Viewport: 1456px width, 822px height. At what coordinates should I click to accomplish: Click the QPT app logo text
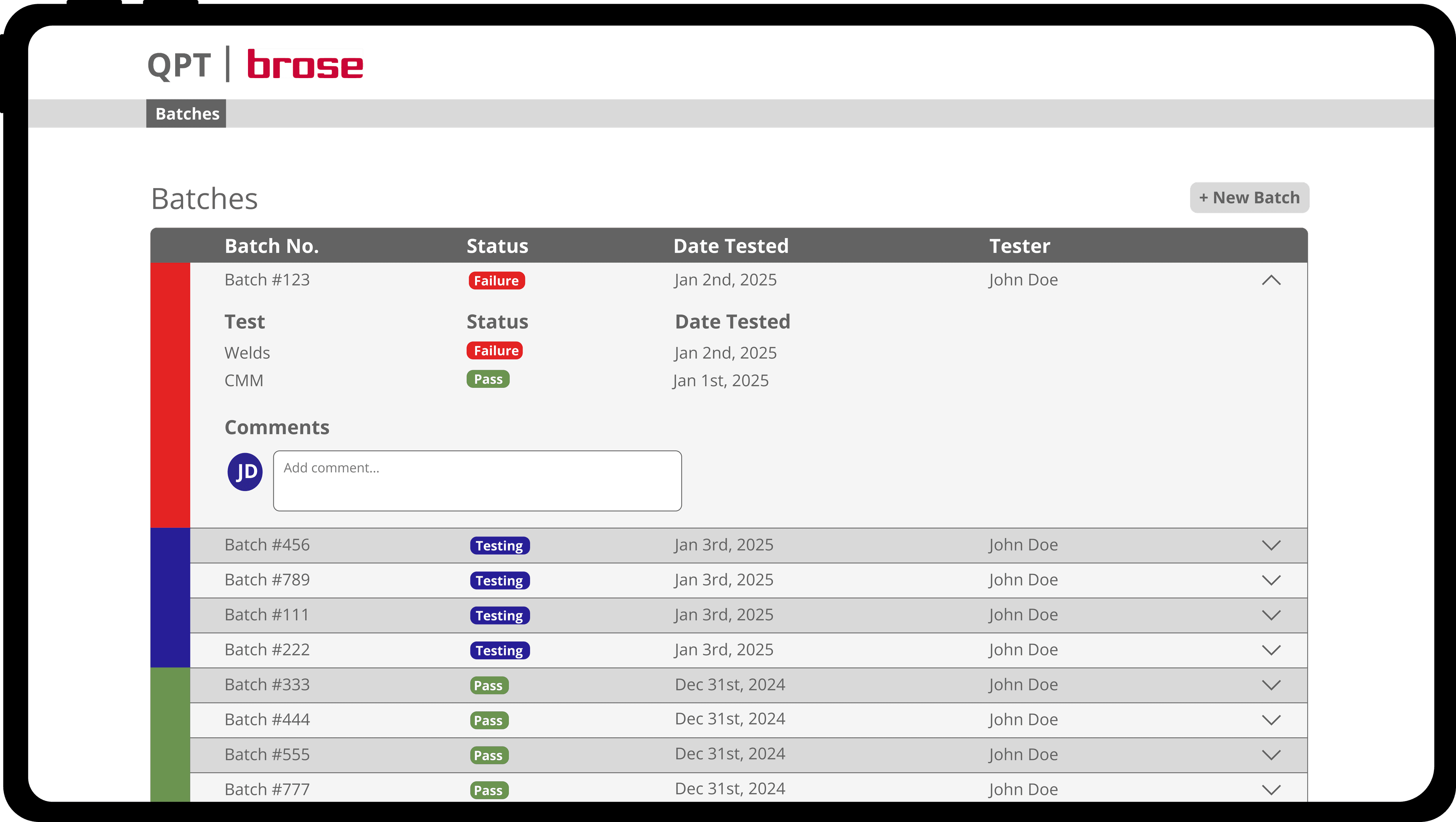pyautogui.click(x=179, y=65)
